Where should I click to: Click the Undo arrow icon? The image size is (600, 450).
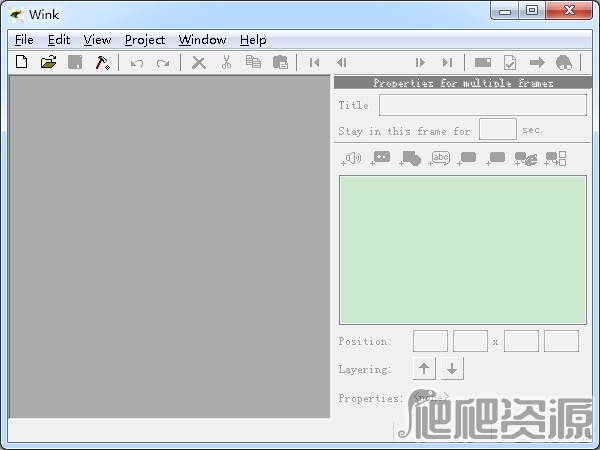(136, 62)
